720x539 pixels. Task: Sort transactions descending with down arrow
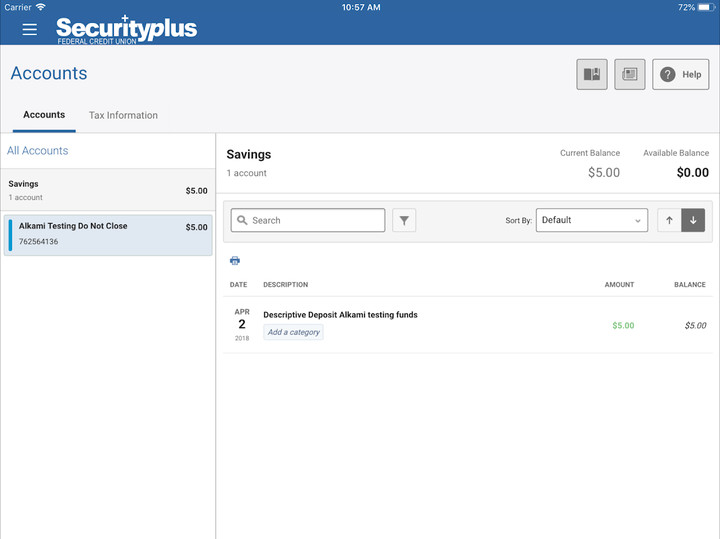693,220
